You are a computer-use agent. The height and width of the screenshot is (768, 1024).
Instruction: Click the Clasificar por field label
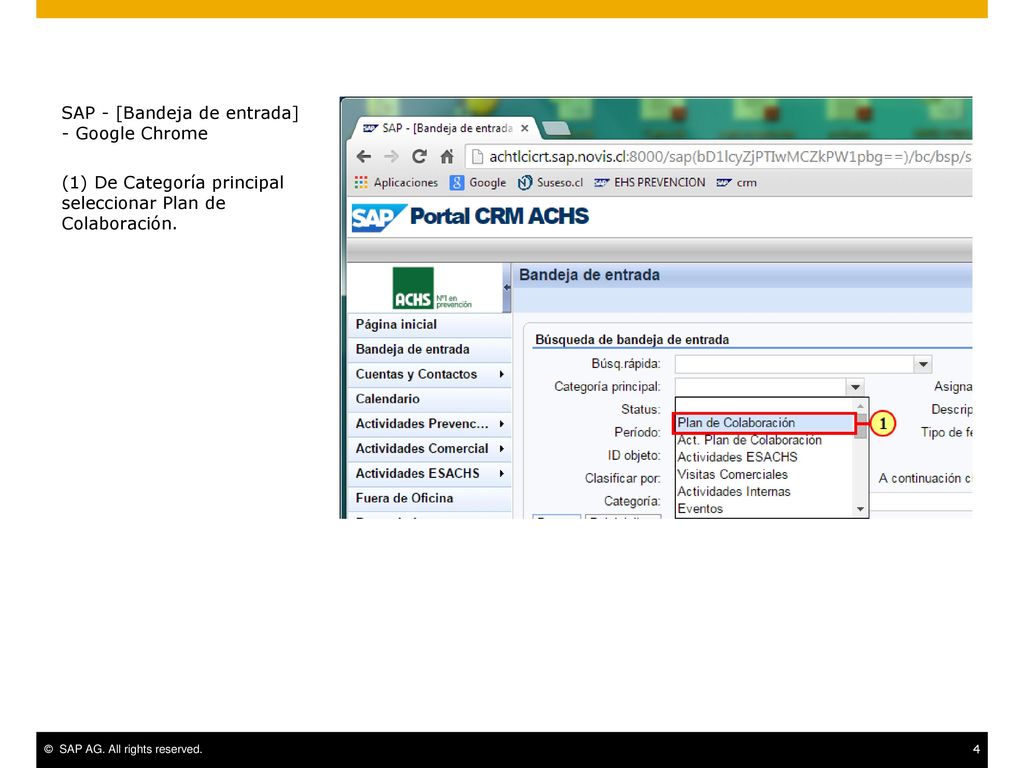point(622,479)
